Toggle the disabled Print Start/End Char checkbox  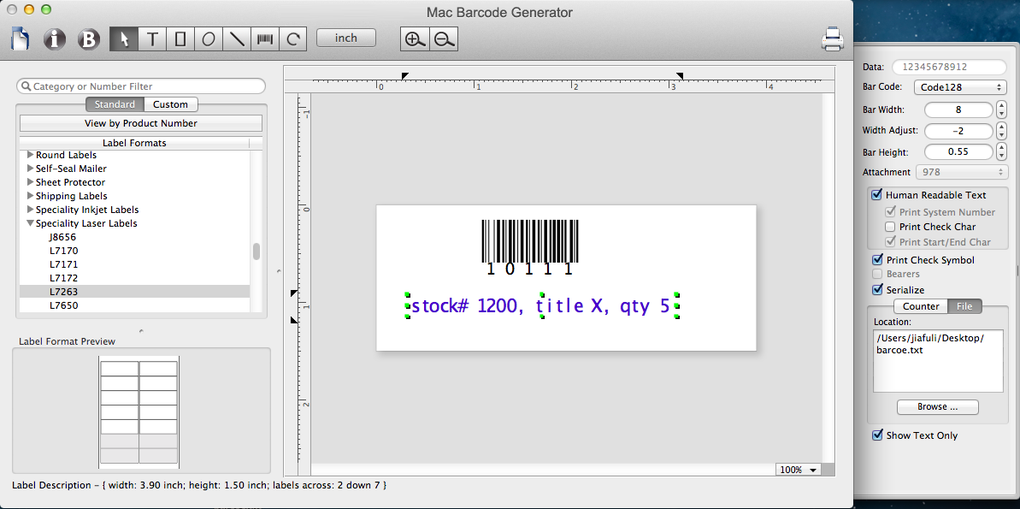click(x=891, y=241)
